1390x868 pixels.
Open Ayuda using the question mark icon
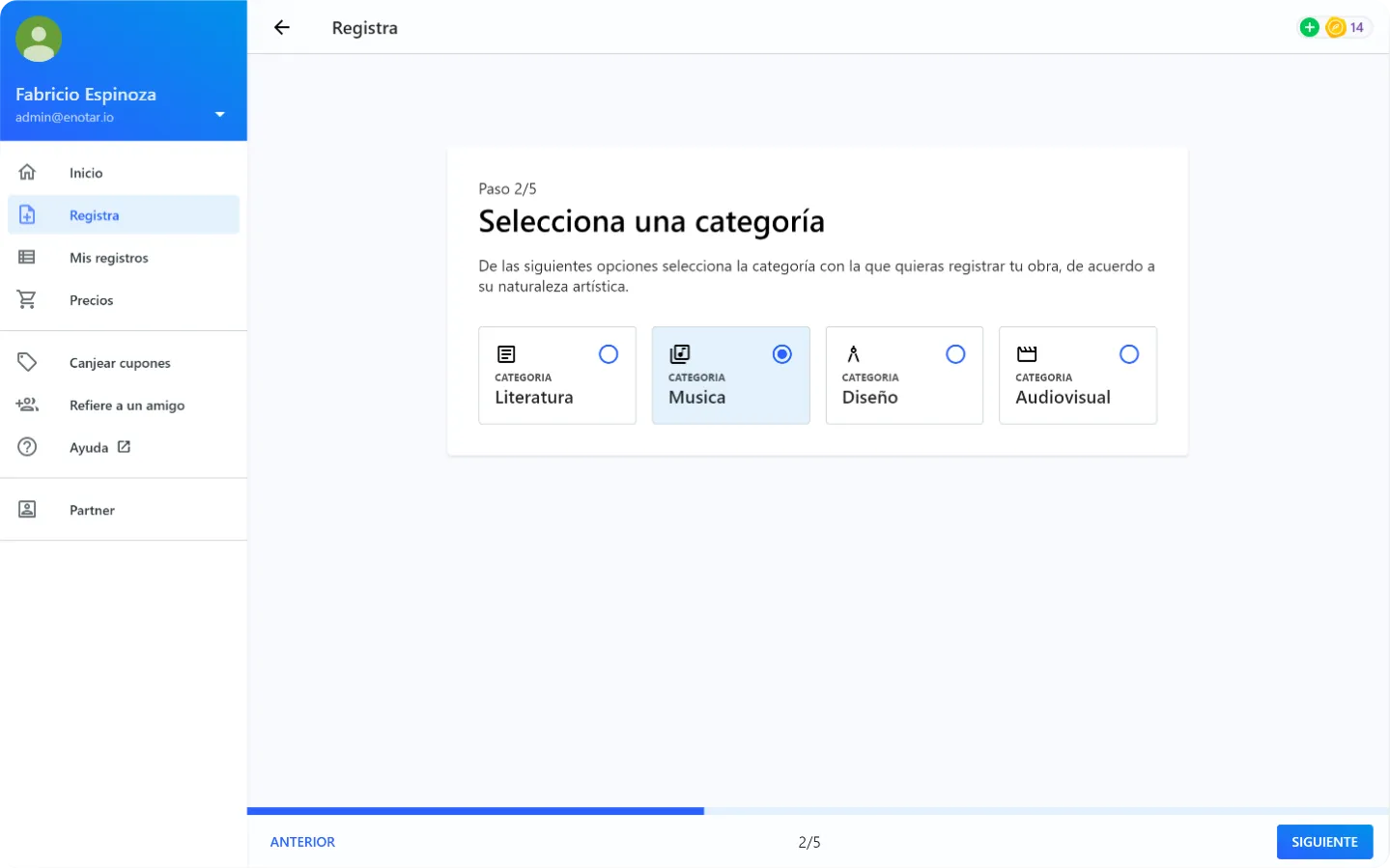27,446
